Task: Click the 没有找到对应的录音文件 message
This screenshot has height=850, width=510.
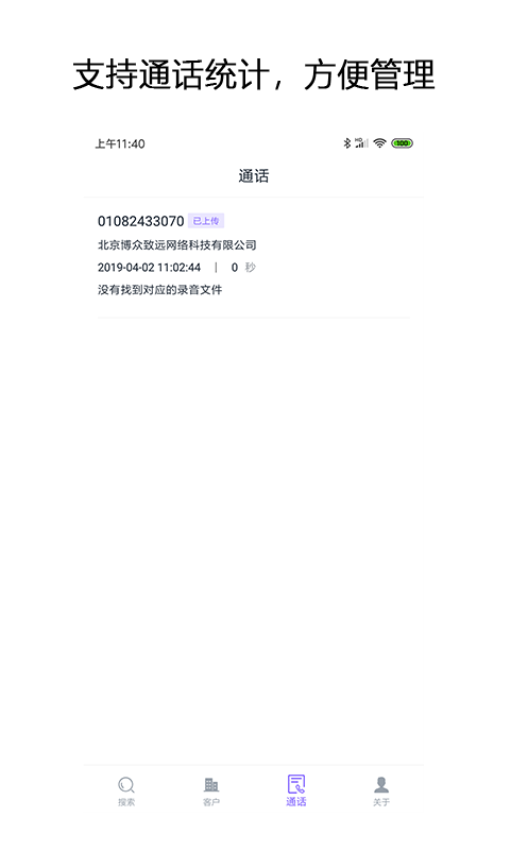Action: pos(160,290)
